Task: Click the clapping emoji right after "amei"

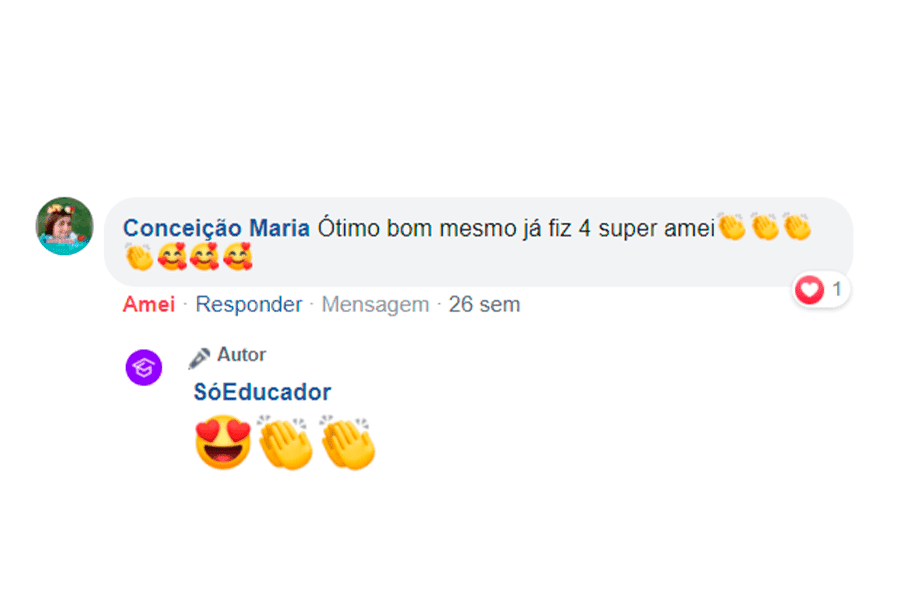Action: 733,228
